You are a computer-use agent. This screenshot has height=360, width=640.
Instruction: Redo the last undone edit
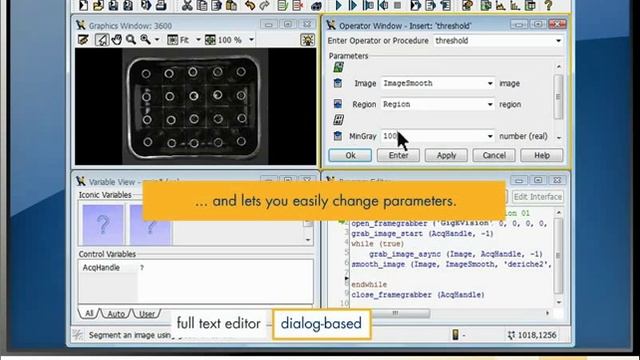point(264,5)
